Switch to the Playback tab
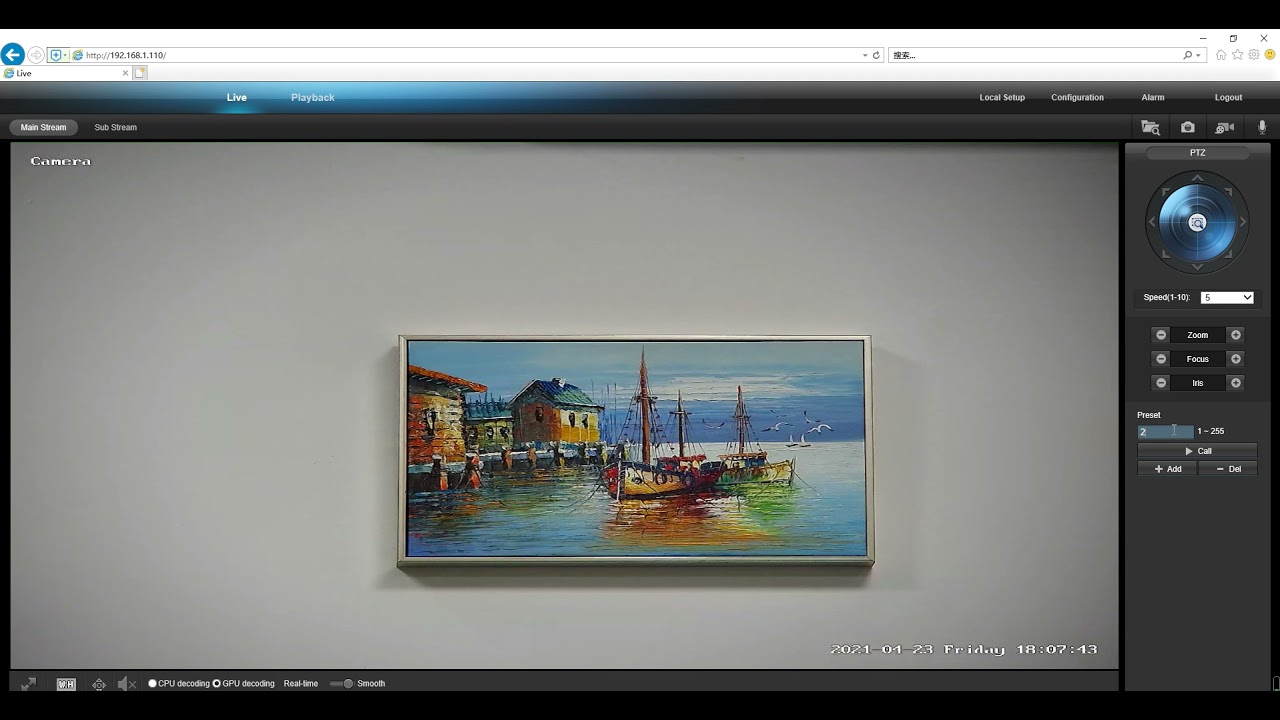Image resolution: width=1280 pixels, height=720 pixels. coord(313,97)
